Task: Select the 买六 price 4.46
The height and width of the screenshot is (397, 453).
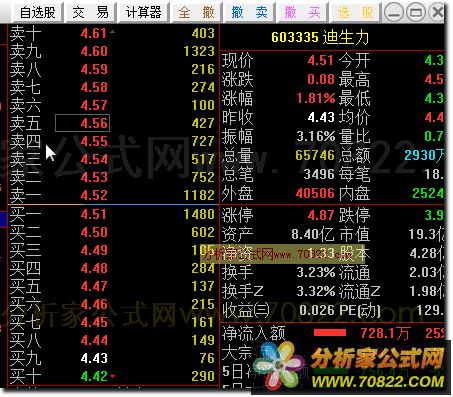Action: pyautogui.click(x=94, y=304)
